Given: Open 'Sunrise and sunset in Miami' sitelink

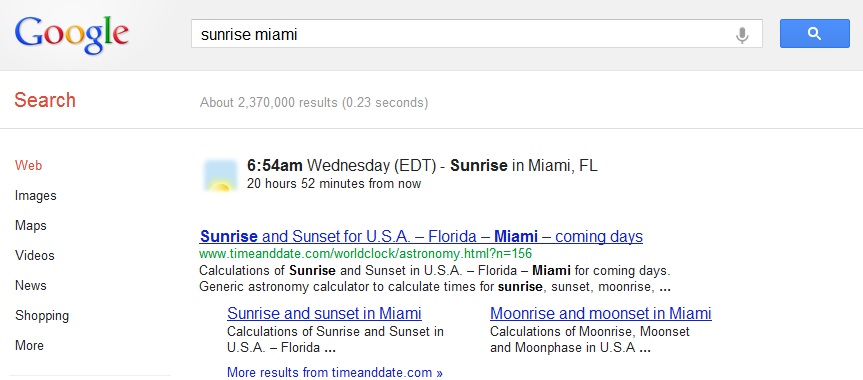Looking at the screenshot, I should coord(324,313).
